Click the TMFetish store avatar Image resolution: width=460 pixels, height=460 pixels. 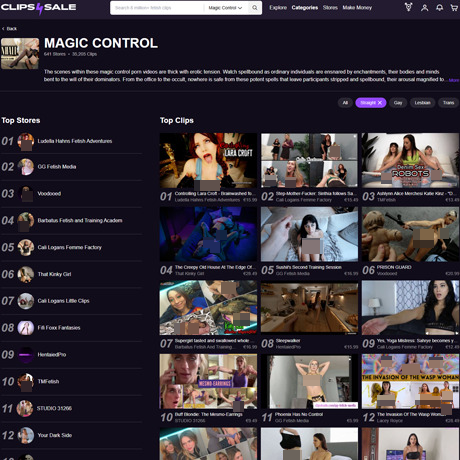pos(26,382)
